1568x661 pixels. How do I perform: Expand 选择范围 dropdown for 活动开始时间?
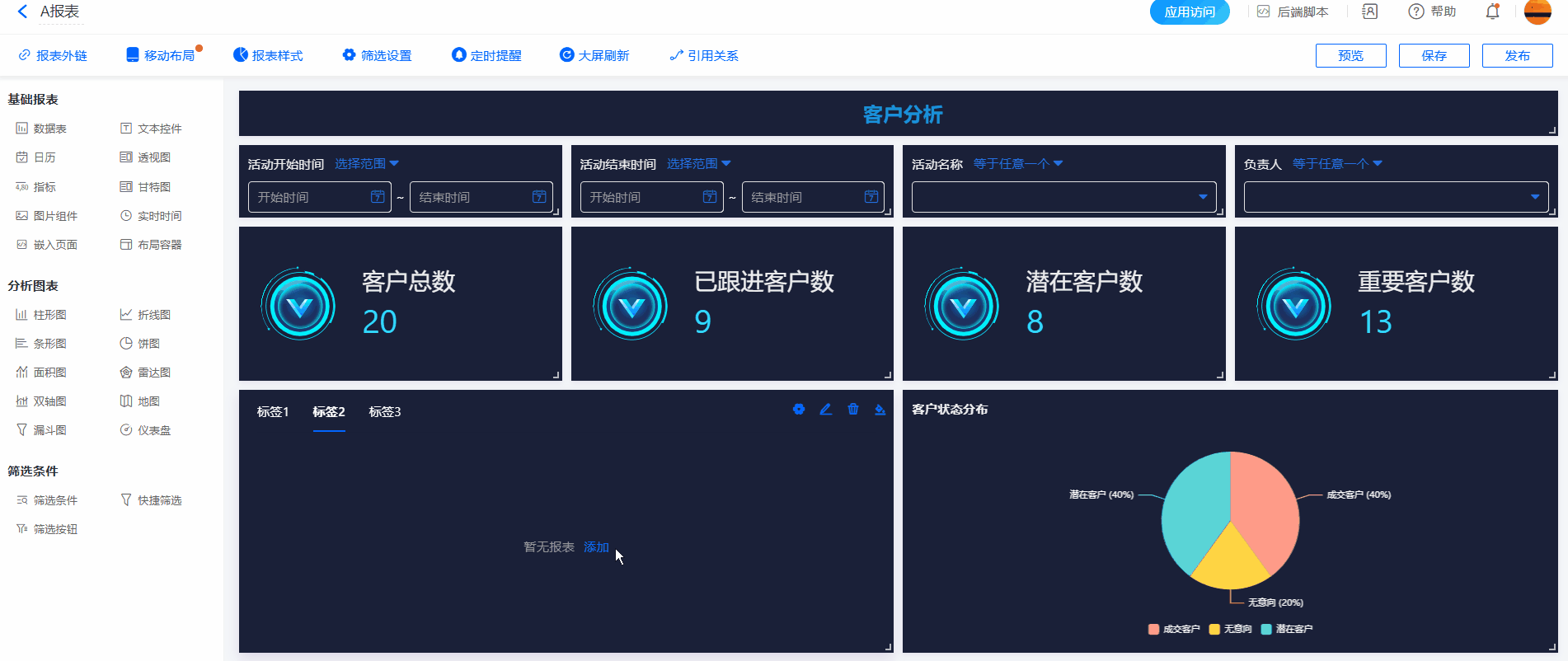click(x=367, y=164)
